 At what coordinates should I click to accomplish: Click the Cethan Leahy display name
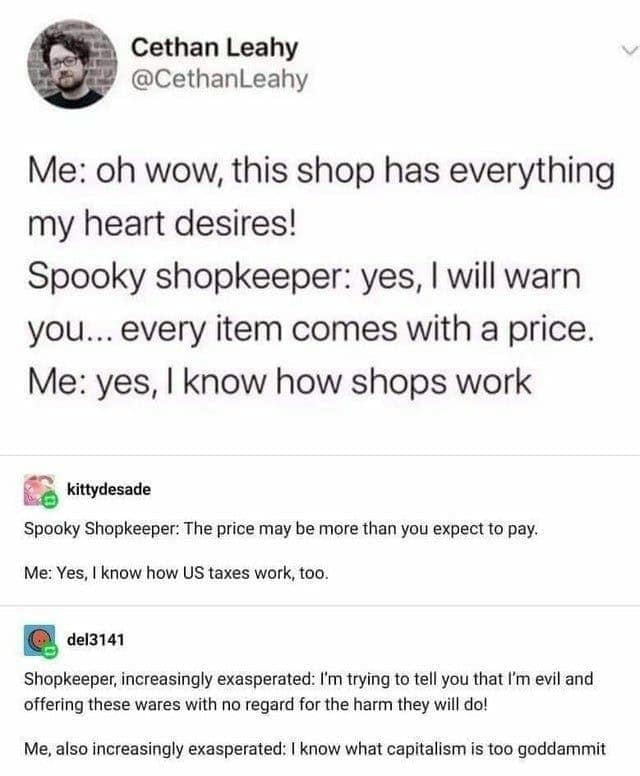point(214,48)
